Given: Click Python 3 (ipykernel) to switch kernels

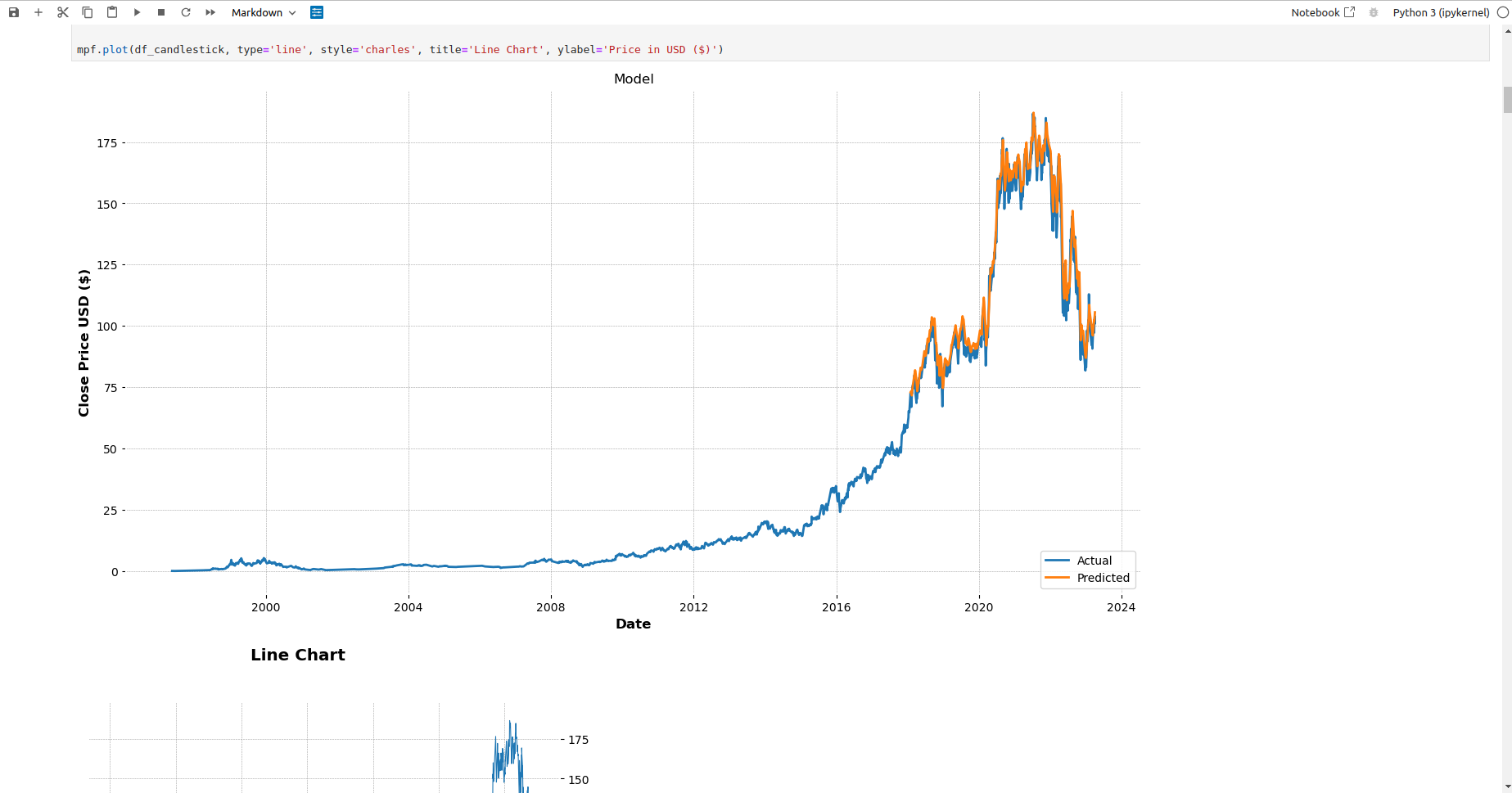Looking at the screenshot, I should pyautogui.click(x=1441, y=12).
